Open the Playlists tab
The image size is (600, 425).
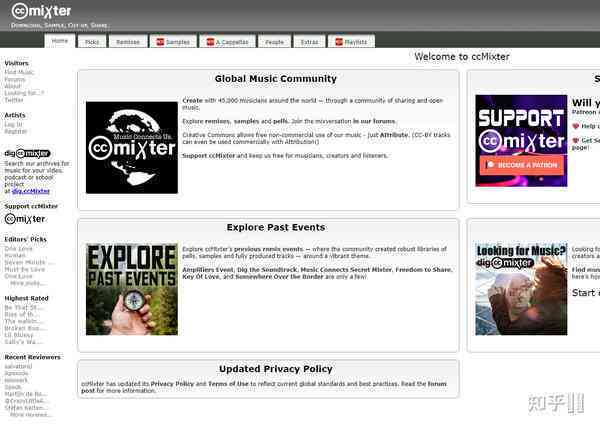tap(351, 42)
